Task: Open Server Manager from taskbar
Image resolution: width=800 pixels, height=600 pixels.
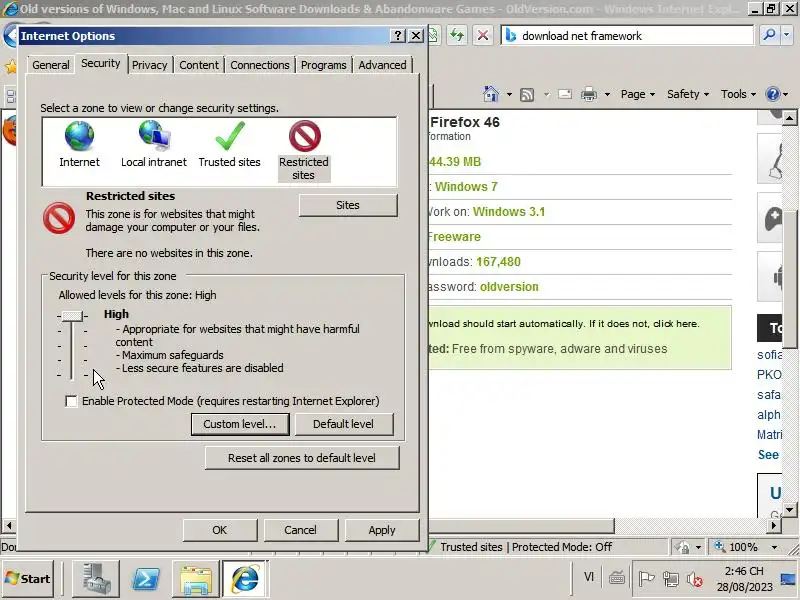Action: (96, 579)
